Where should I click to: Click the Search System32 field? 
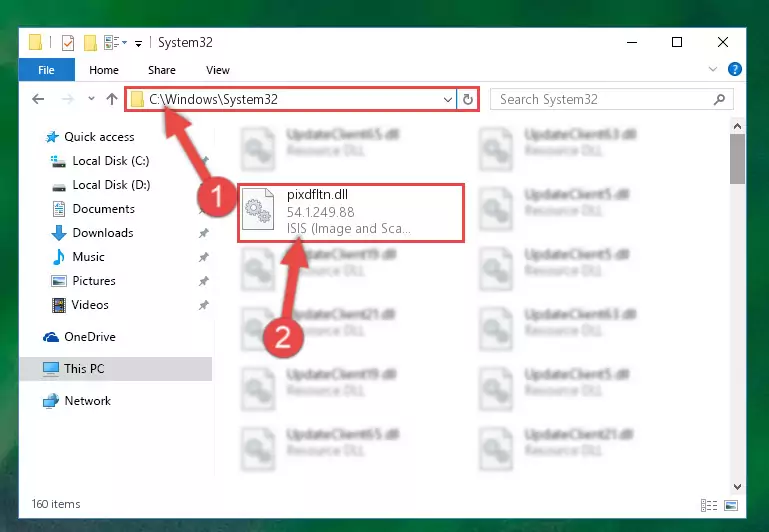pos(612,100)
